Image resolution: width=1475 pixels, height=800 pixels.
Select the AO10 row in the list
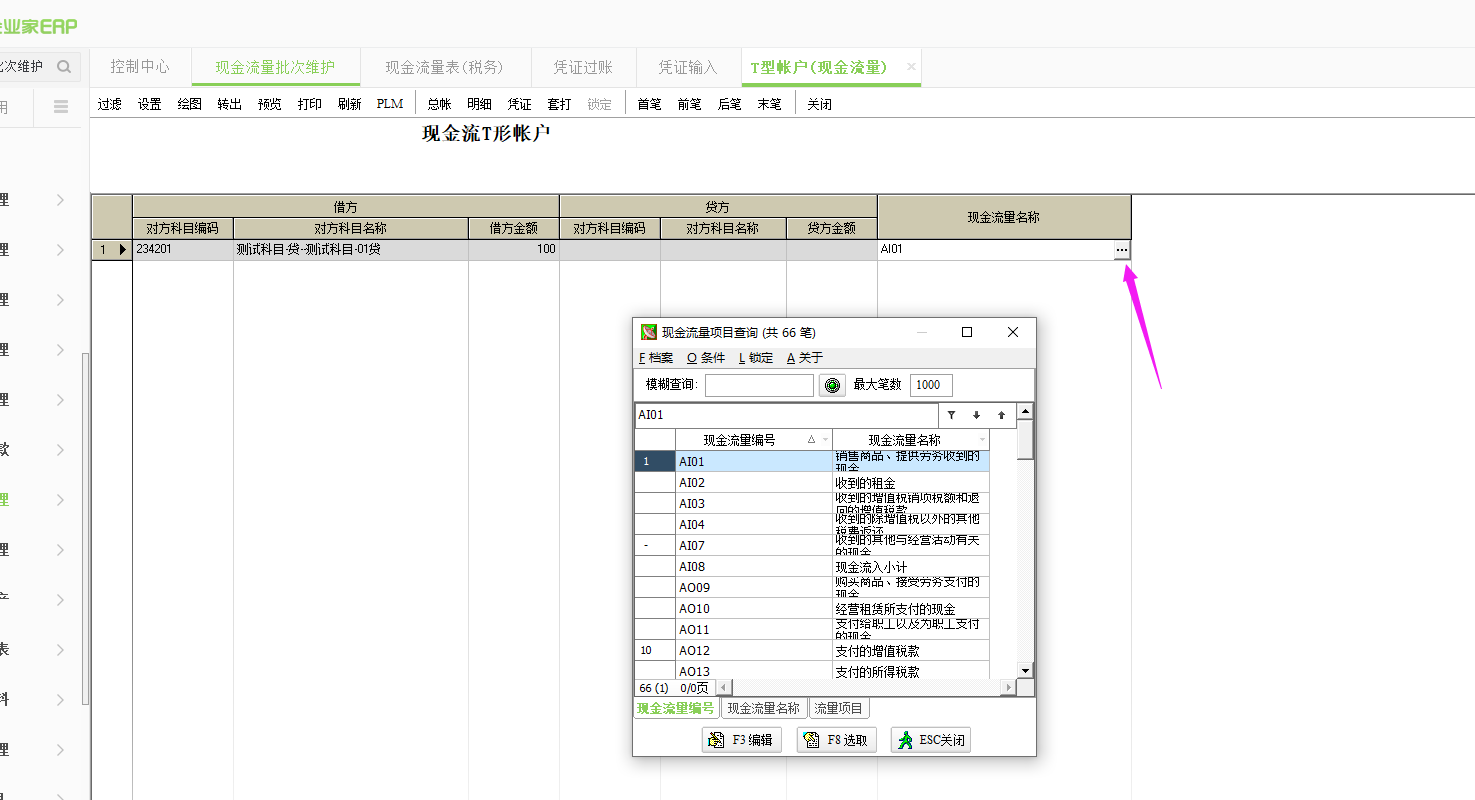click(754, 609)
